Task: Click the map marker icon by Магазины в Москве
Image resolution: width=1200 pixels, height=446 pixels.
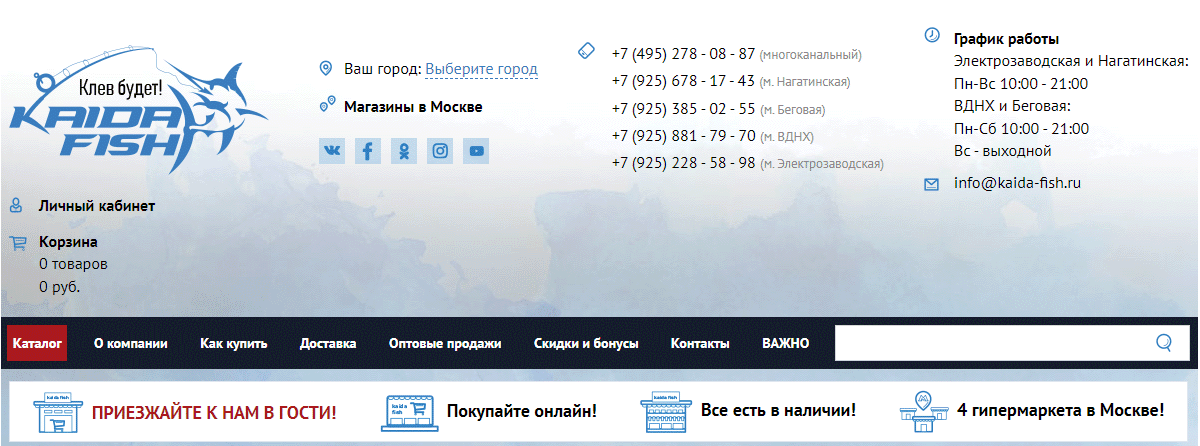Action: pos(326,105)
